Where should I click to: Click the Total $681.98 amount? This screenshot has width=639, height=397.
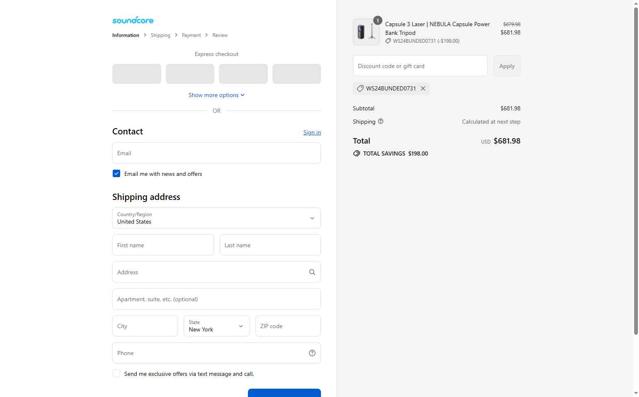507,141
